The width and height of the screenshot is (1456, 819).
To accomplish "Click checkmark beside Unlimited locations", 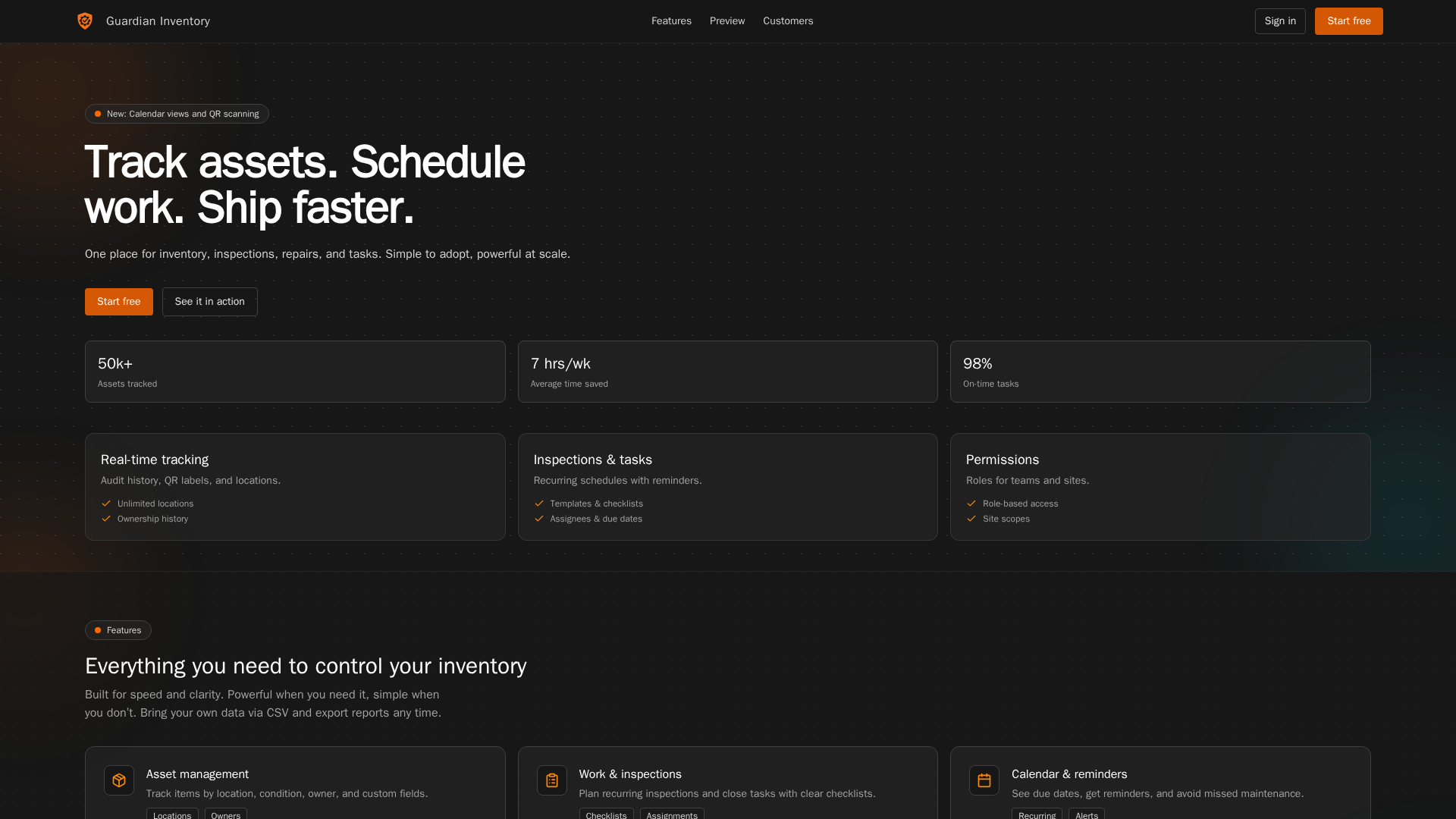I will (x=106, y=504).
